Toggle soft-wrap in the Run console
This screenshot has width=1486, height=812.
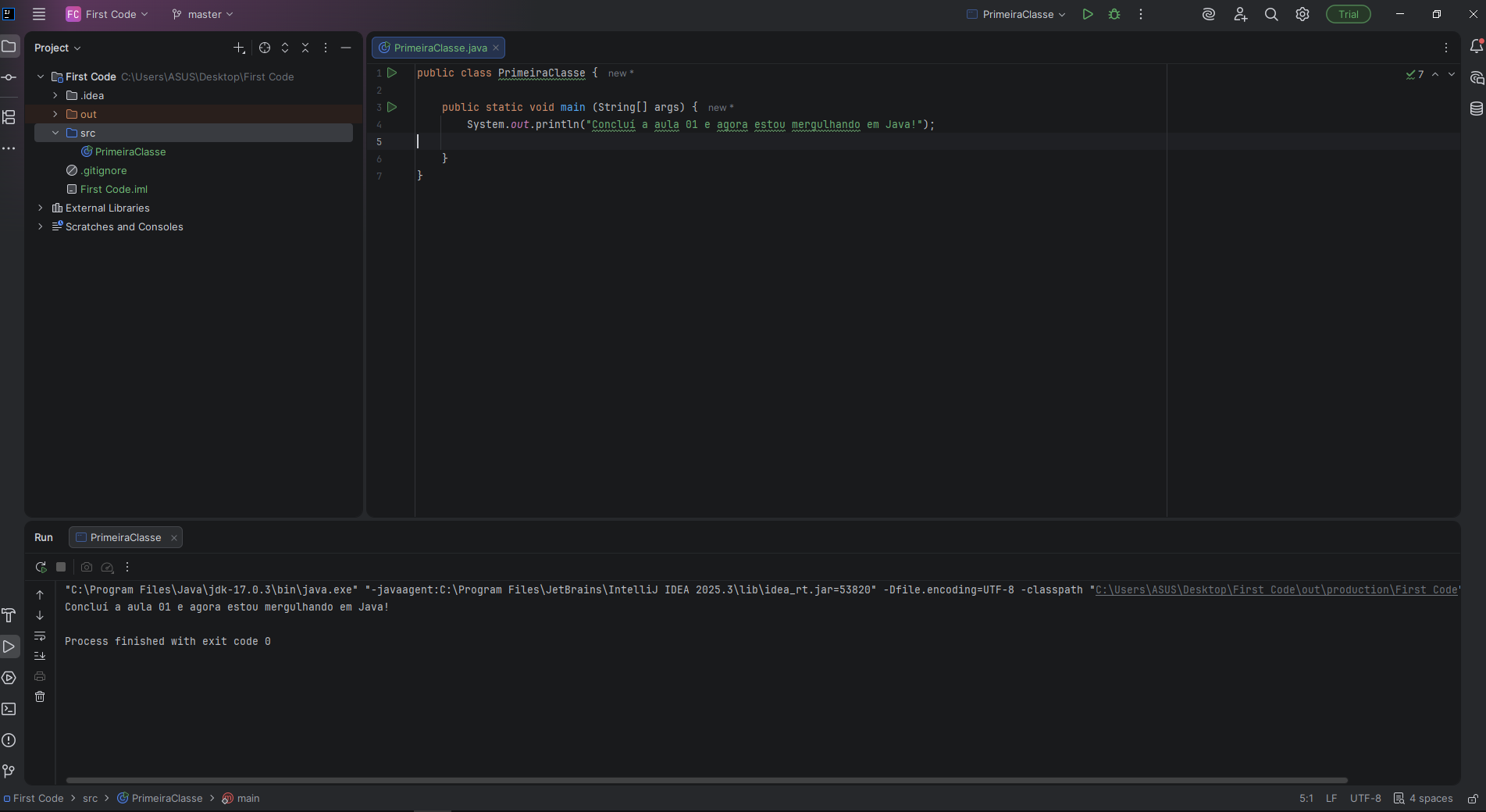click(x=40, y=636)
